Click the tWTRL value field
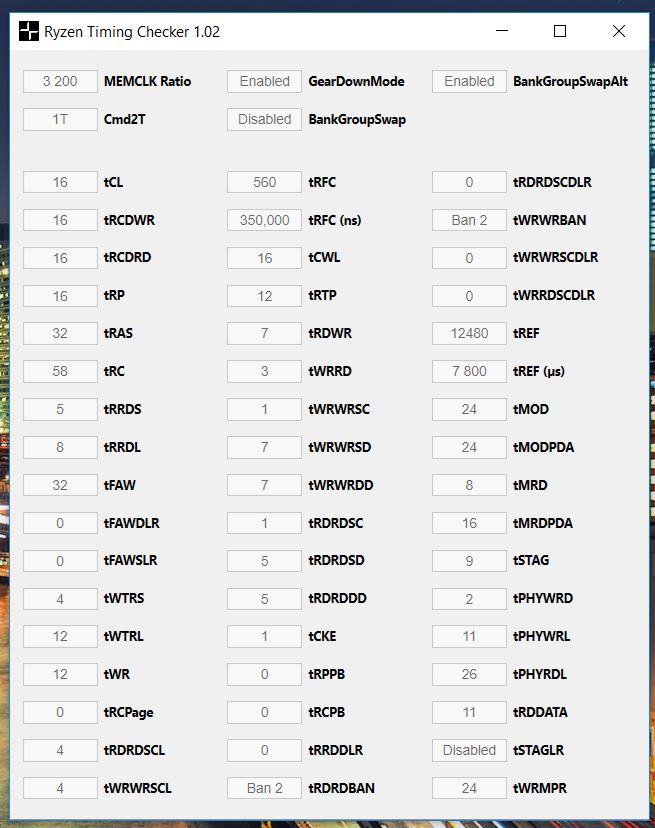This screenshot has width=655, height=828. 60,636
